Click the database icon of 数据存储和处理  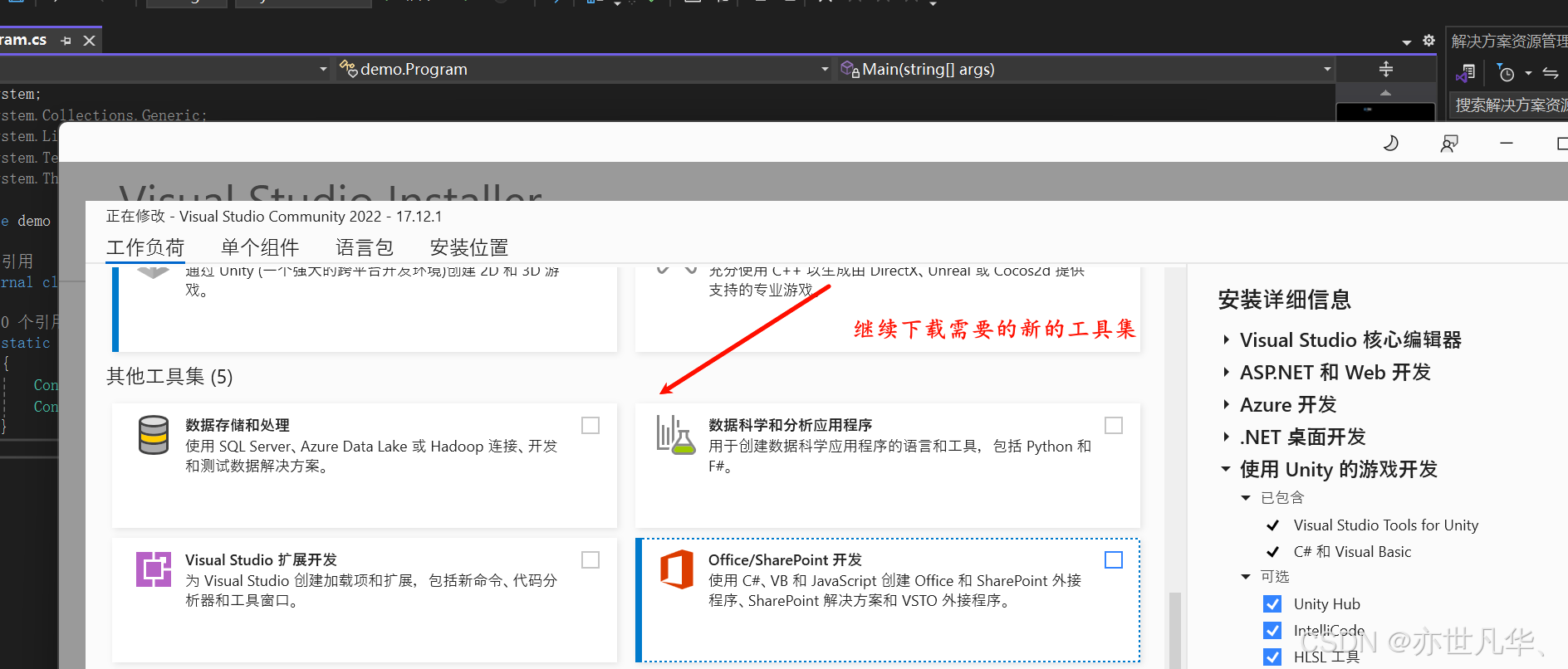[x=154, y=435]
